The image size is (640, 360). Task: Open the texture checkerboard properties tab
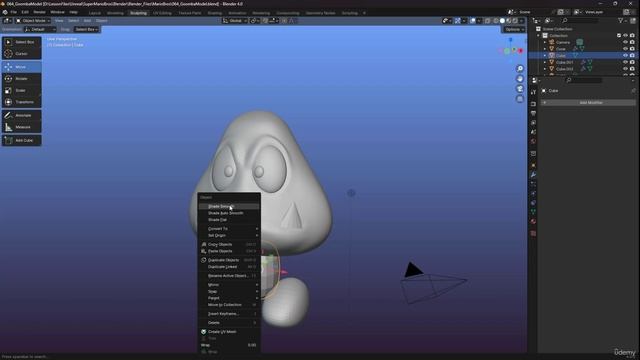(x=533, y=233)
